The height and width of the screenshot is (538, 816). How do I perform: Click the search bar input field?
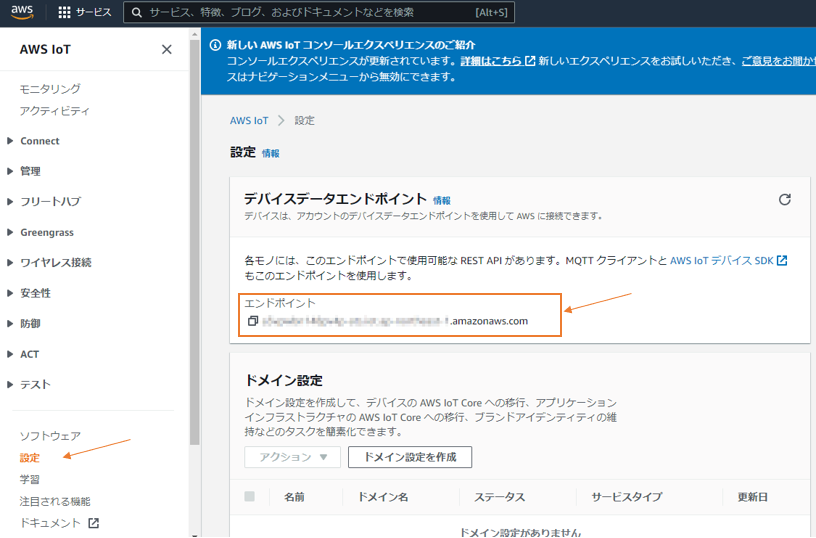pyautogui.click(x=310, y=13)
